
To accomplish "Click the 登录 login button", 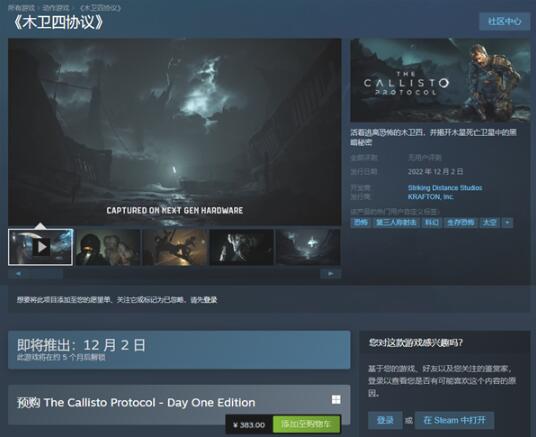I will [385, 420].
